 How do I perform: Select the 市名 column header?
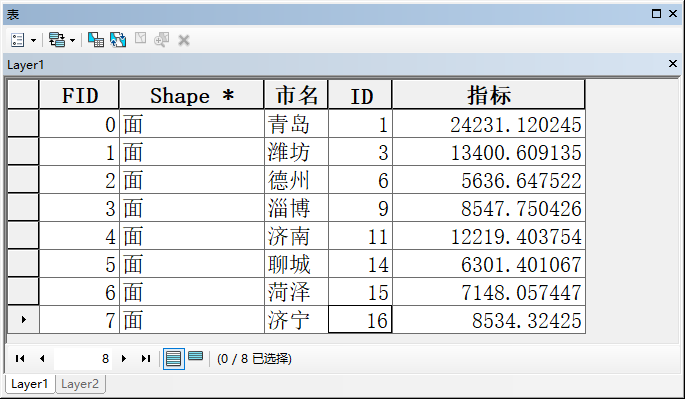point(296,94)
